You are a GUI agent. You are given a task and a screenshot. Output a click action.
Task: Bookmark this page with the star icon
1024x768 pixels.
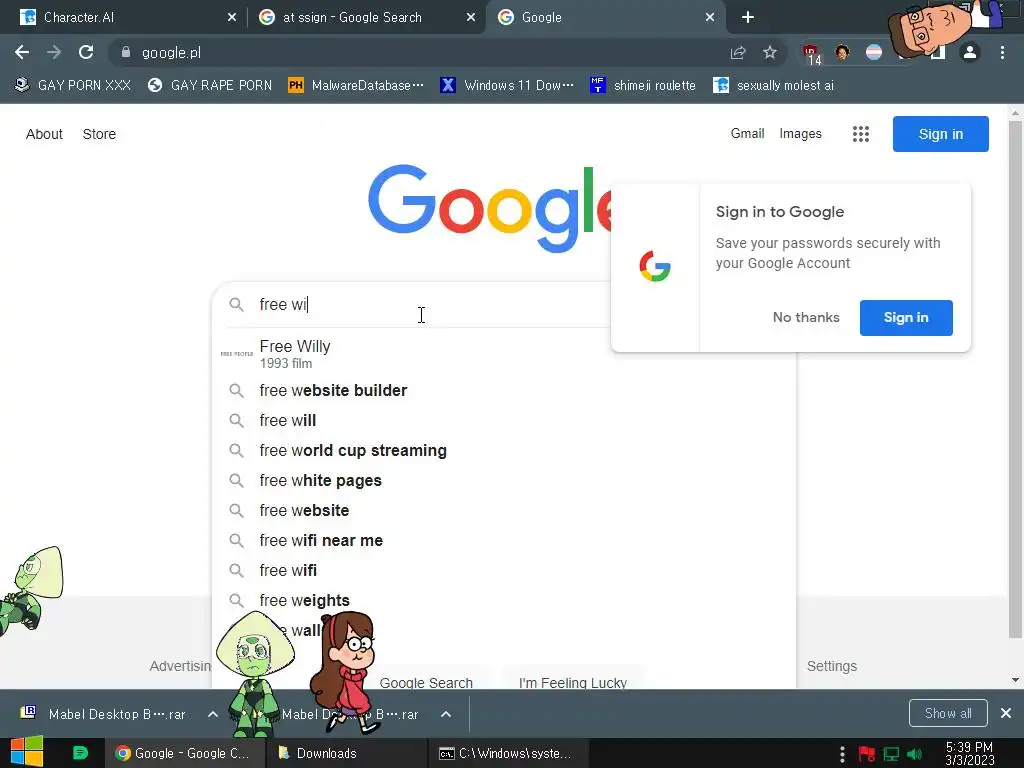point(770,52)
